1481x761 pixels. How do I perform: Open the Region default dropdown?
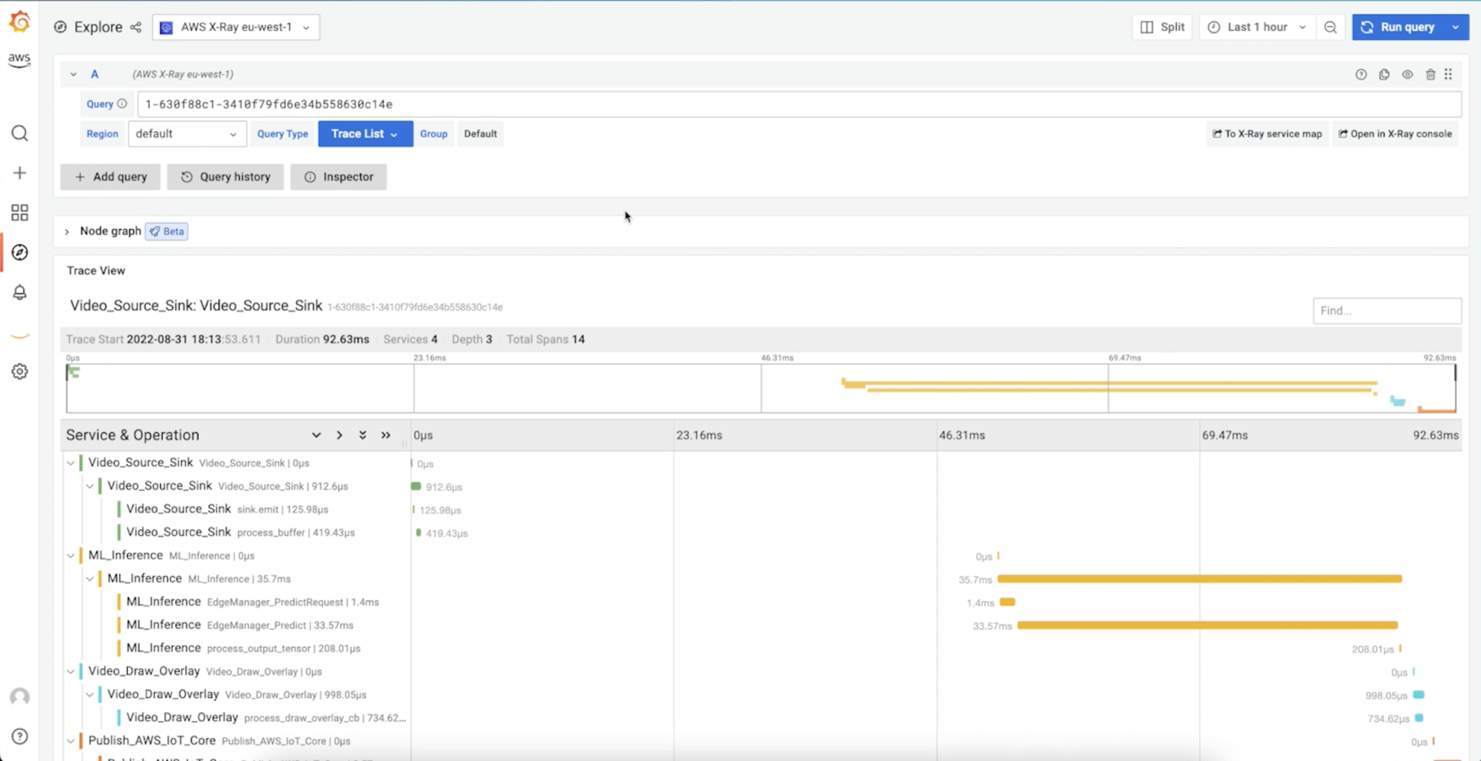[187, 134]
